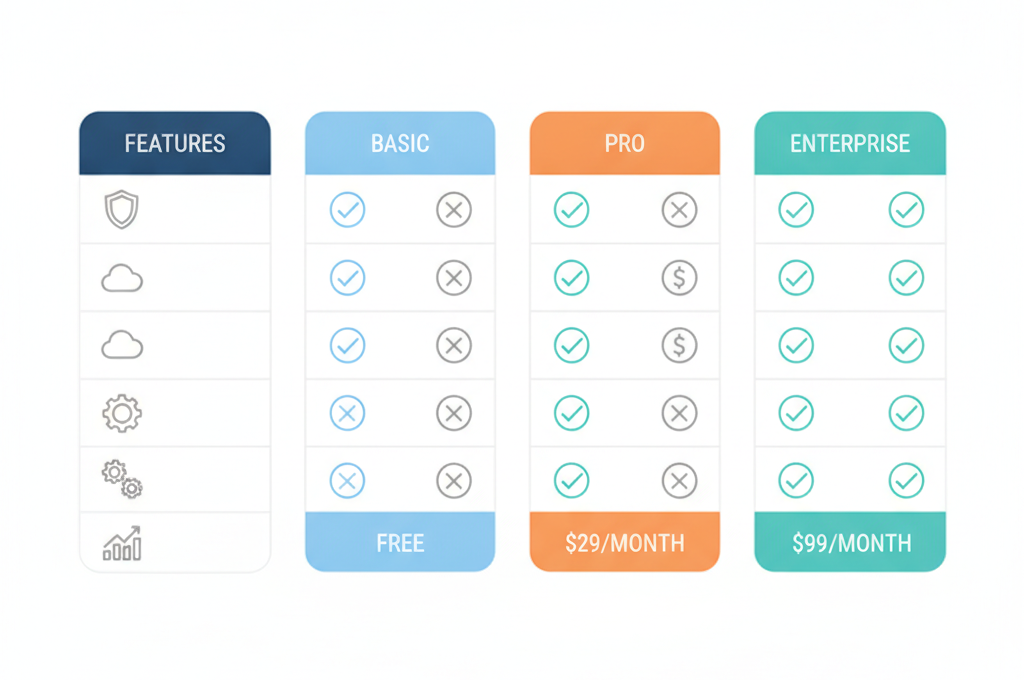The width and height of the screenshot is (1024, 680).
Task: Click gray X in Pro double-gears row
Action: pyautogui.click(x=679, y=481)
